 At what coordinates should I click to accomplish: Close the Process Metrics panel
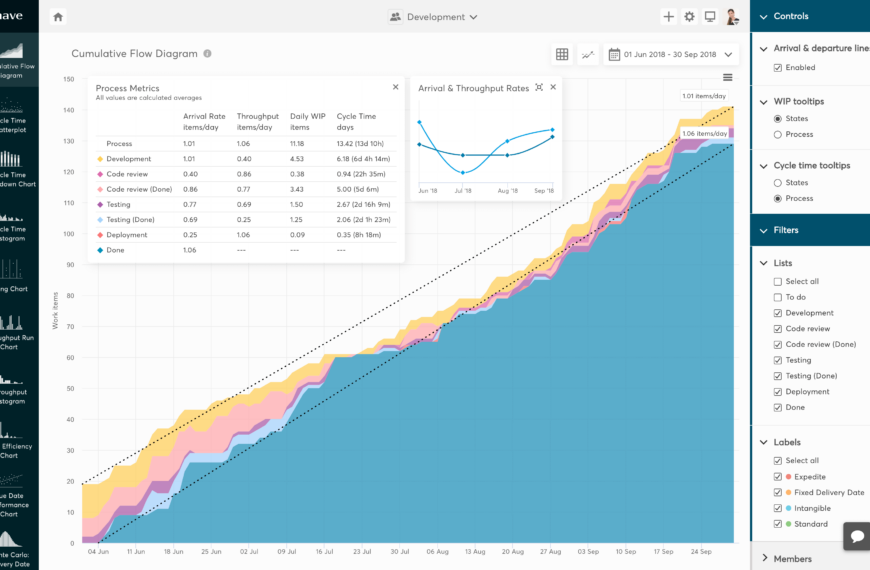pyautogui.click(x=396, y=87)
